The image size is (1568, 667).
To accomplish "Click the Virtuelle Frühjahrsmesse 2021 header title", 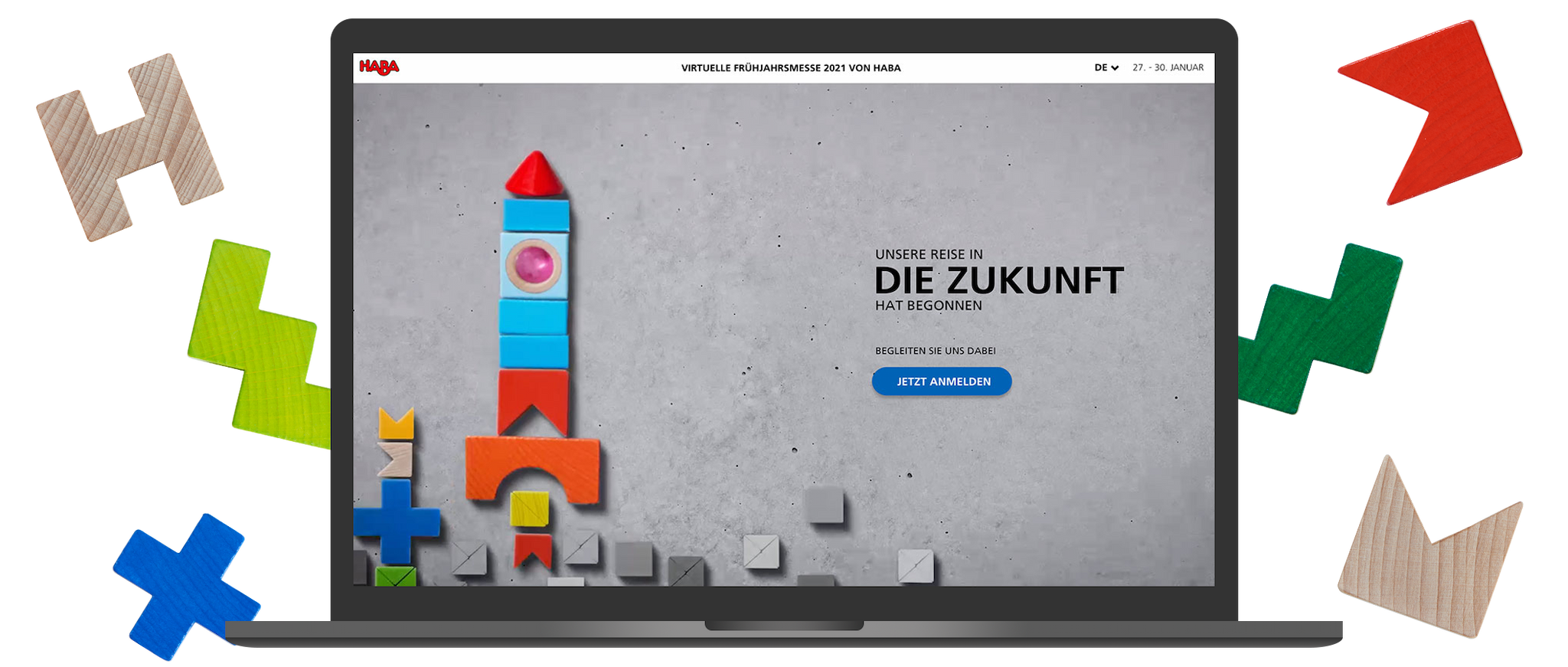I will point(790,67).
